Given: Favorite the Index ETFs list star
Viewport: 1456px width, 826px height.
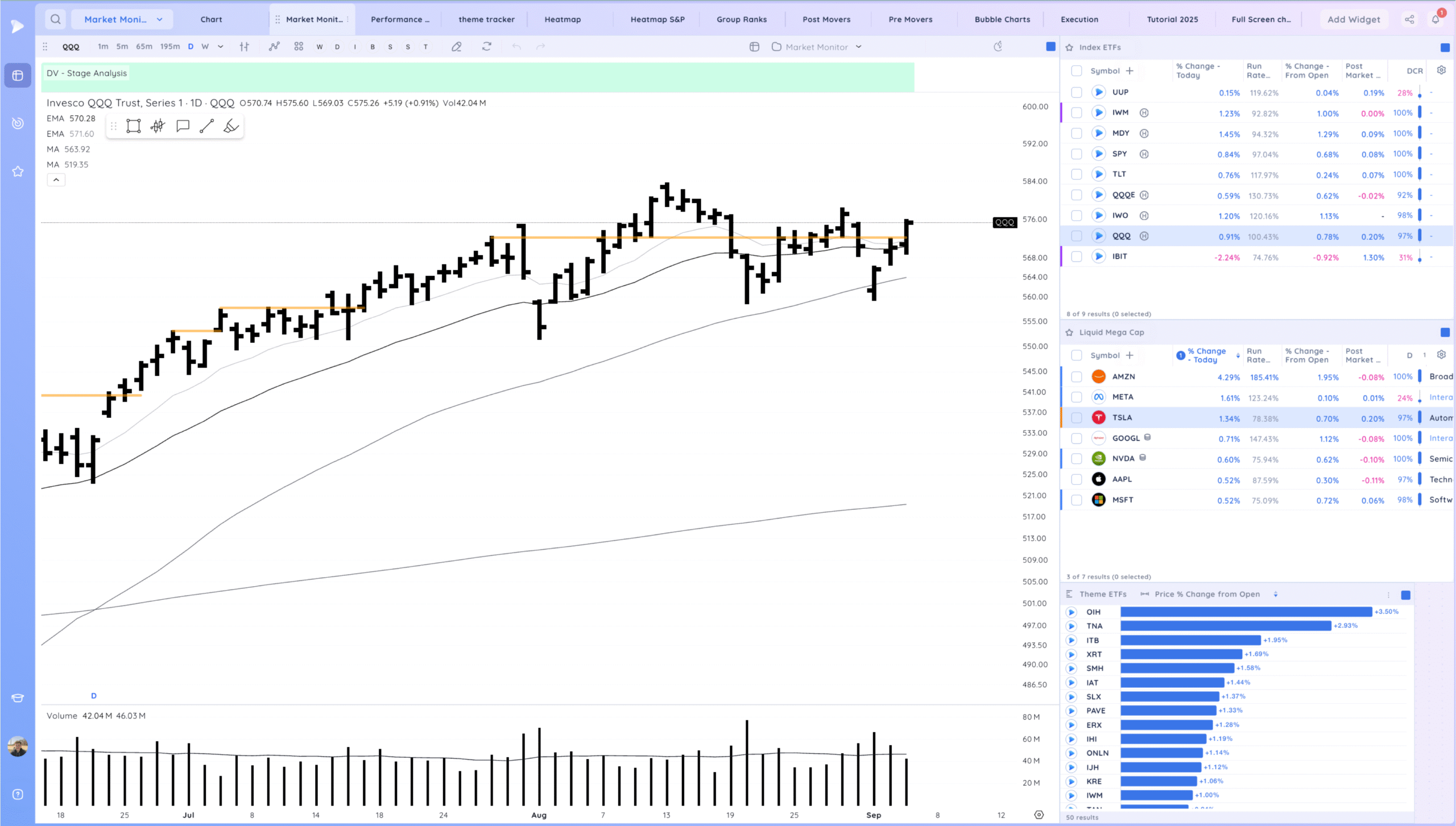Looking at the screenshot, I should 1069,47.
